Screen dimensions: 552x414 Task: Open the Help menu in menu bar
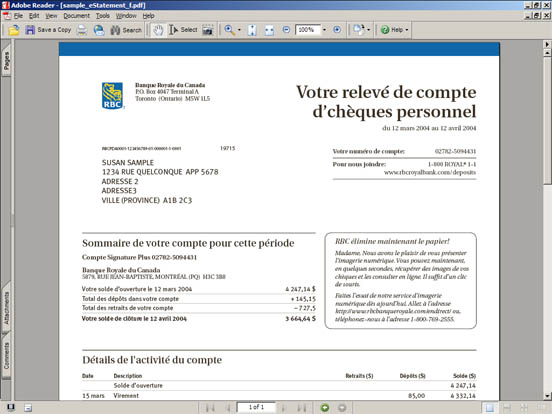point(149,16)
